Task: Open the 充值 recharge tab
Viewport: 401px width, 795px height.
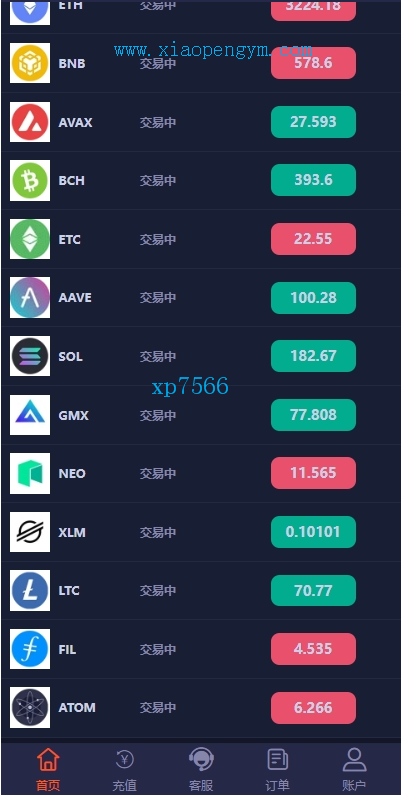Action: [x=125, y=770]
